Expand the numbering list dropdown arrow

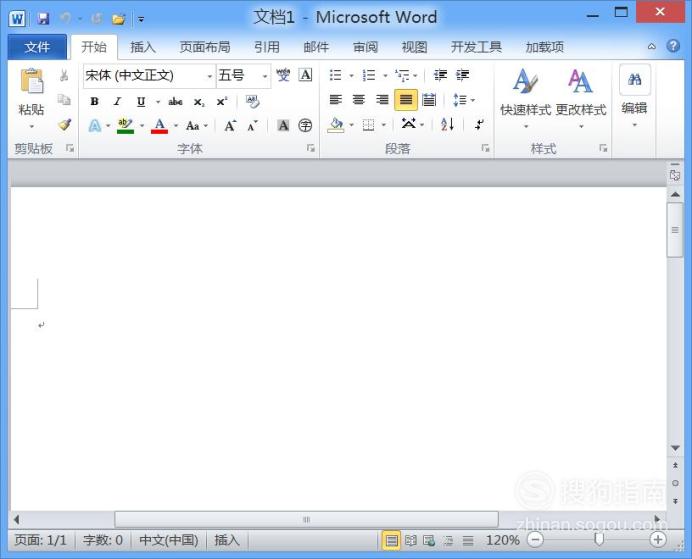click(x=385, y=76)
